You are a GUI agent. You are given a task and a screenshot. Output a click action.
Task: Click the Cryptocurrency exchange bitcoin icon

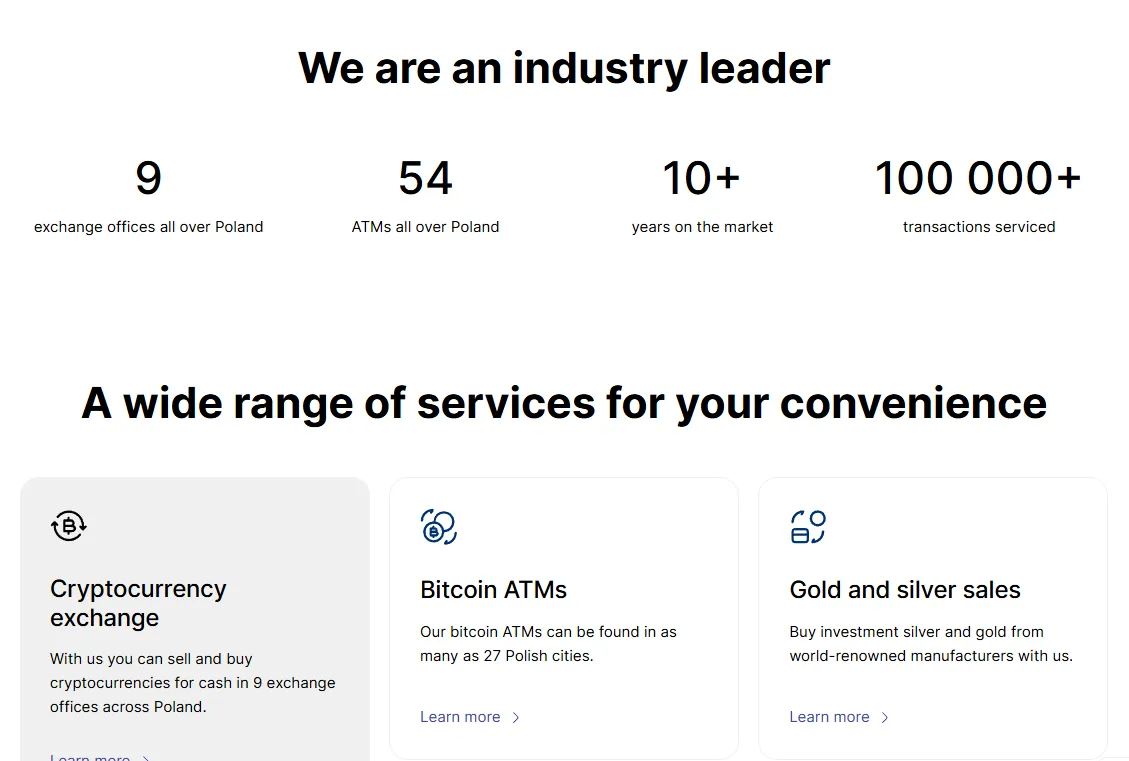(x=69, y=526)
